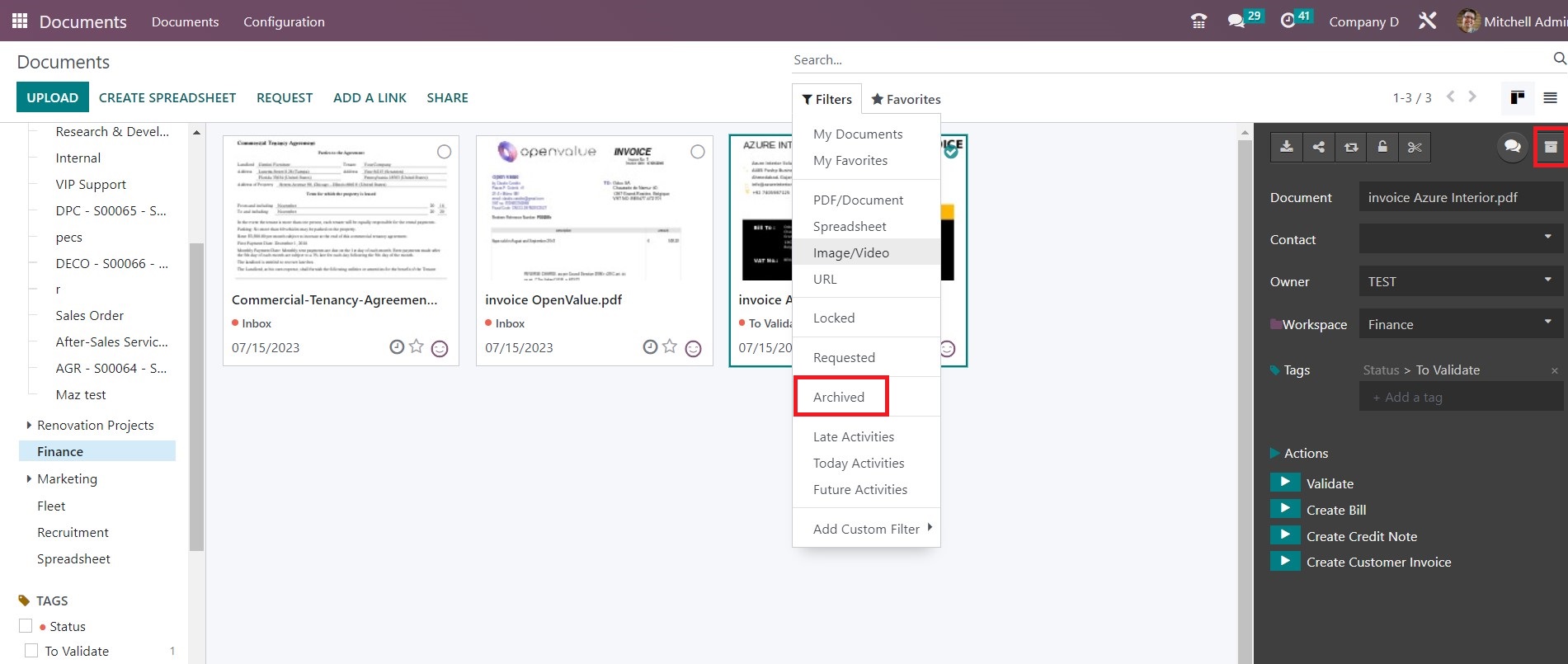Click smiley icon on invoice OpenValue card
Viewport: 1568px width, 664px height.
point(693,349)
